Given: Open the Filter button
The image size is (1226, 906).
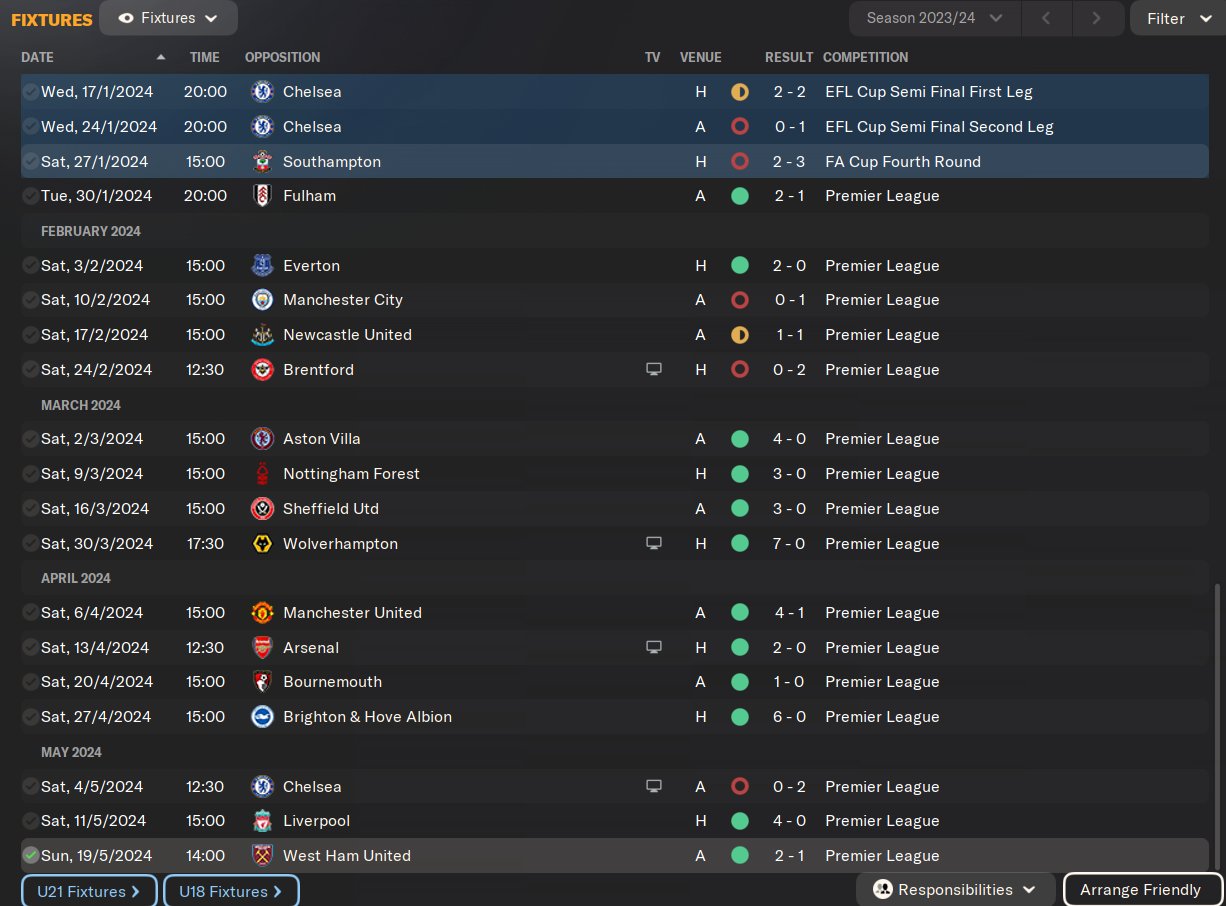Looking at the screenshot, I should coord(1176,18).
